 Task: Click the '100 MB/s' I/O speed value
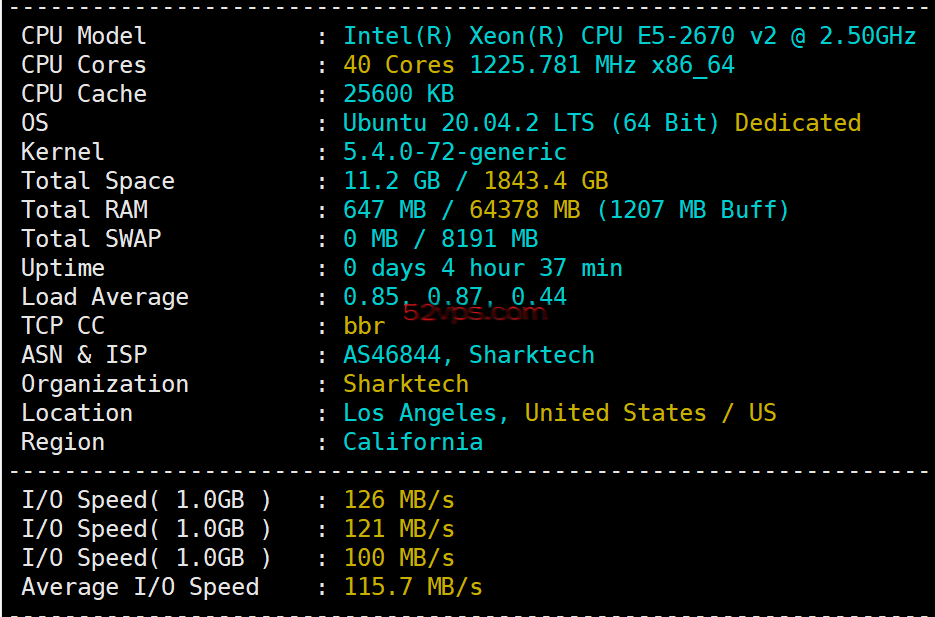pos(399,558)
